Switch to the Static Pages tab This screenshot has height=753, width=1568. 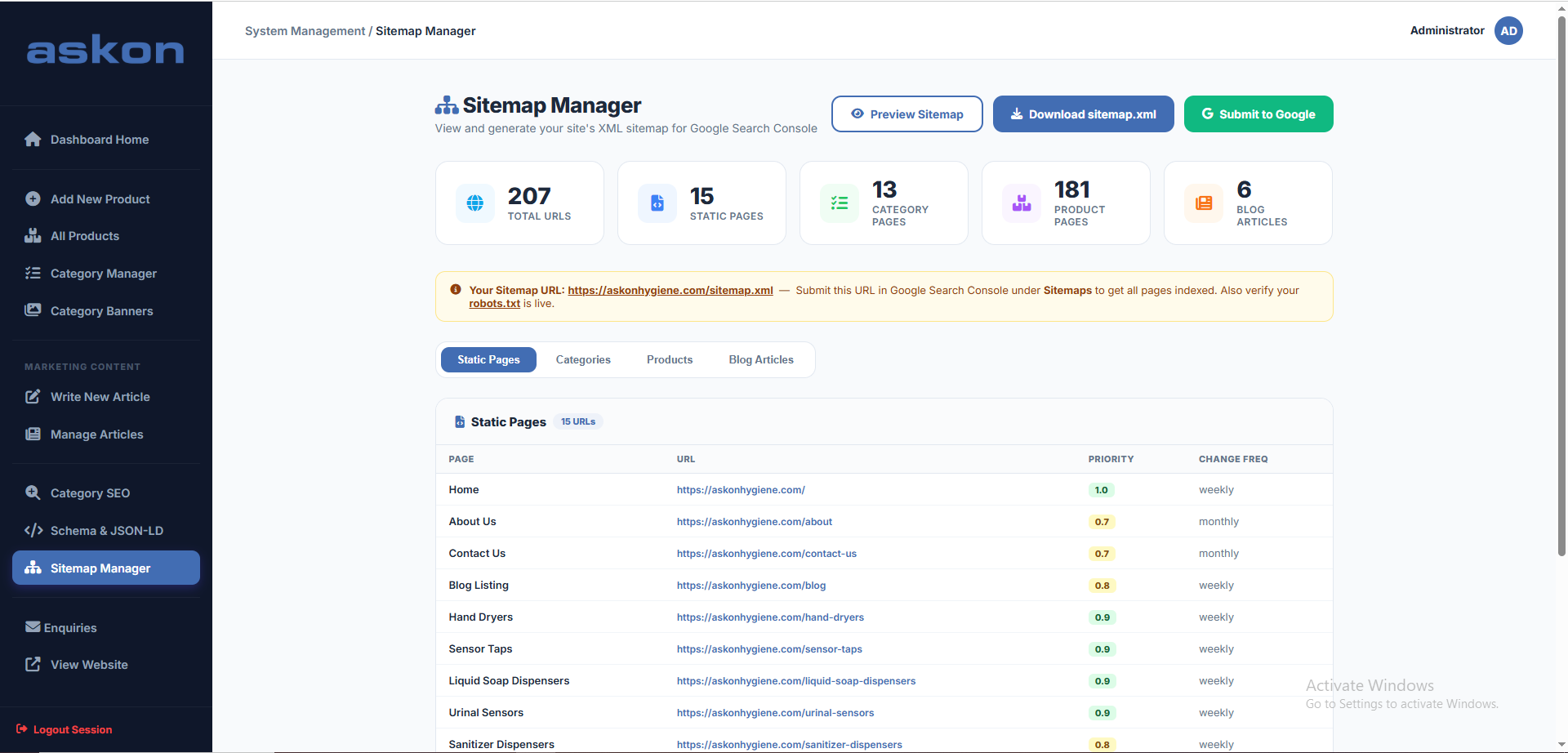[488, 359]
